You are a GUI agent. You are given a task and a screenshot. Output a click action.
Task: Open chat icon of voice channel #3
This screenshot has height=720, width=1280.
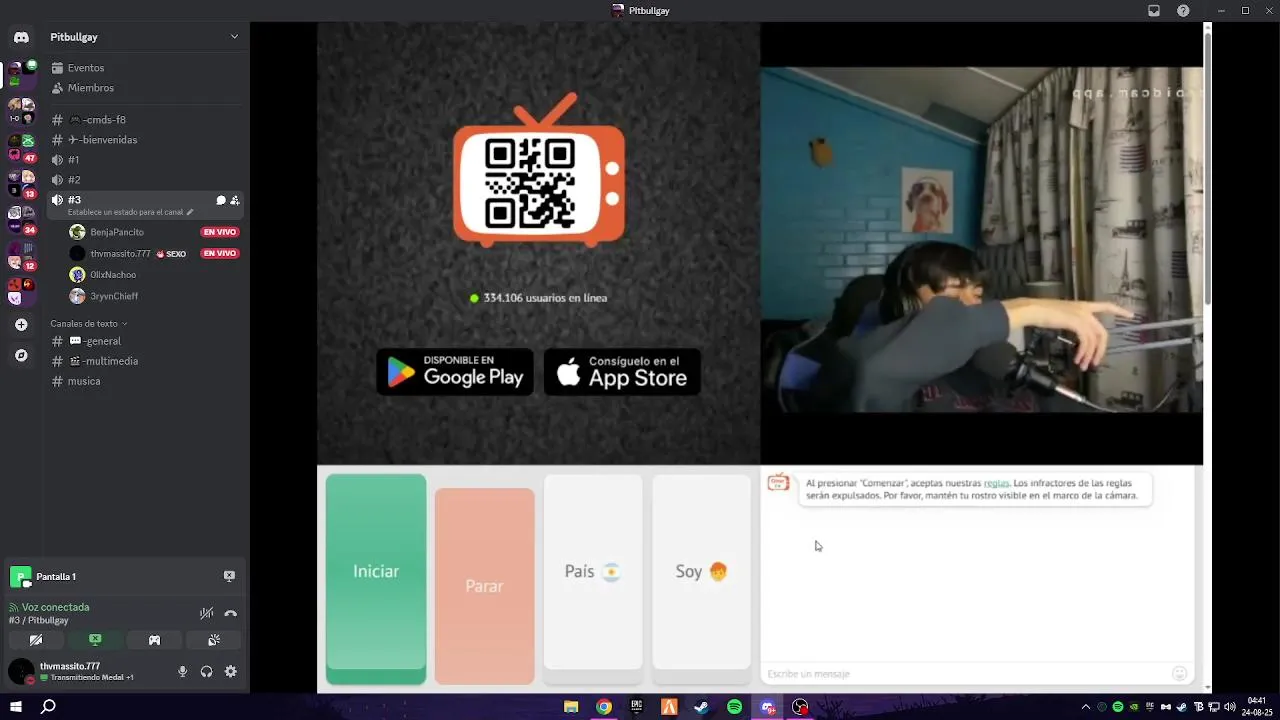pos(221,200)
